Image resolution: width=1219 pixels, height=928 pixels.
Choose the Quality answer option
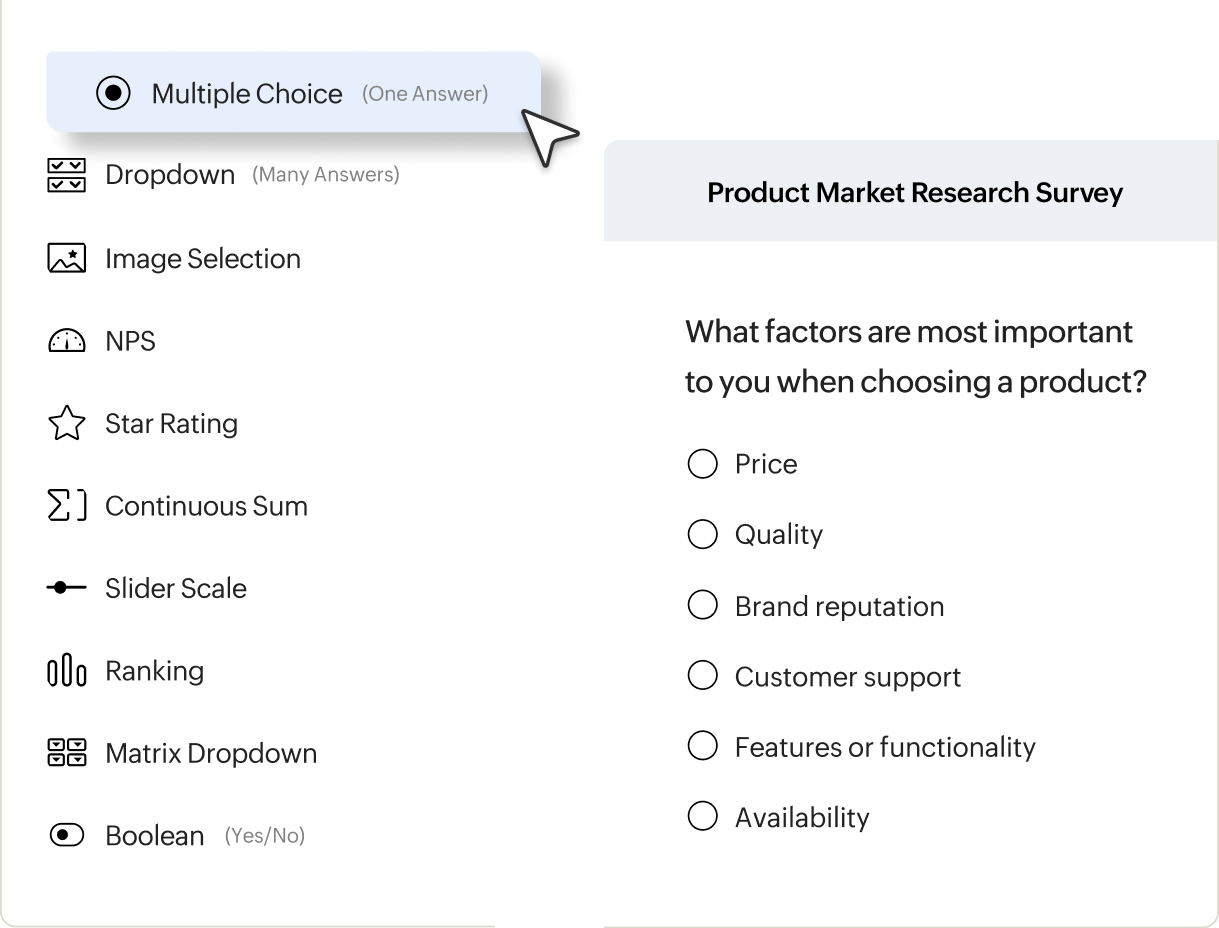(703, 534)
